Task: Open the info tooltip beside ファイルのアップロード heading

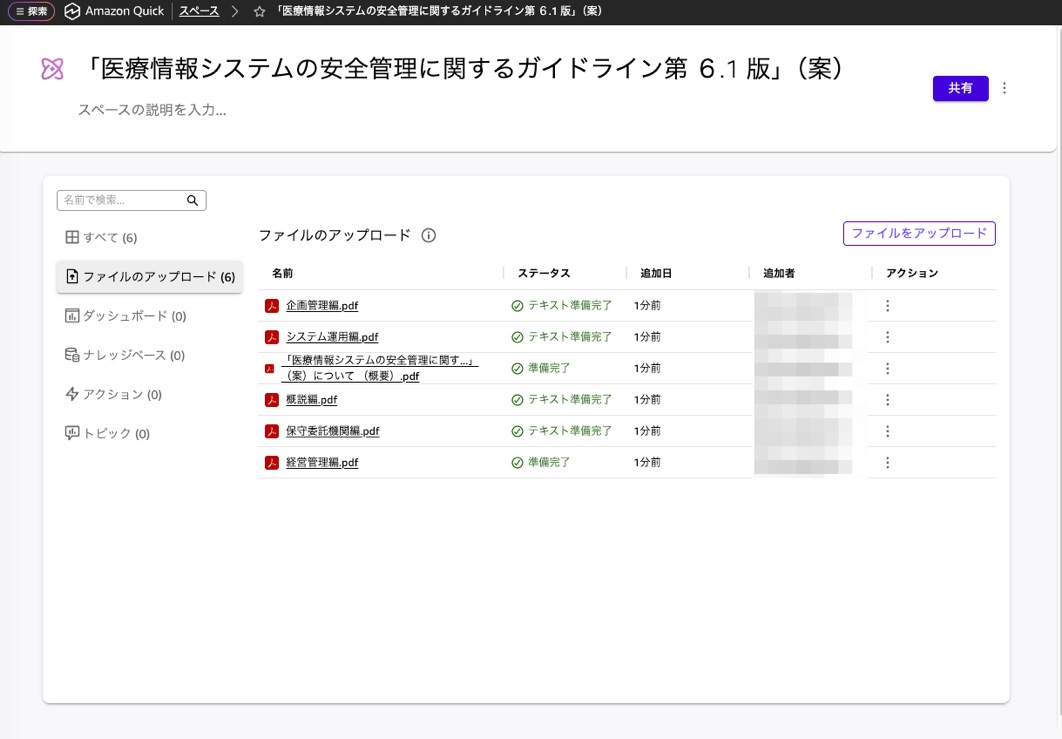Action: (429, 234)
